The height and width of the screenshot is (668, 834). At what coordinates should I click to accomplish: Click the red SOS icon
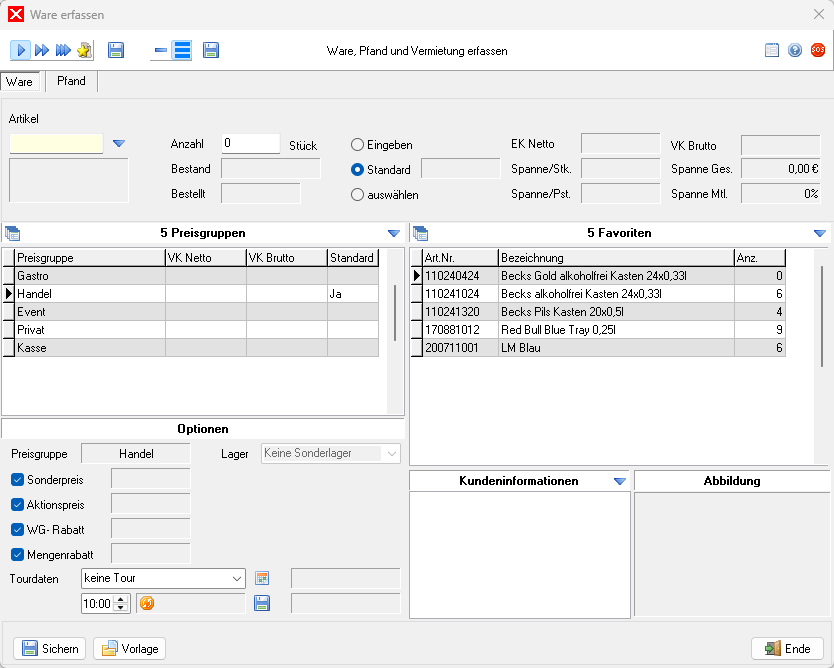pos(817,50)
